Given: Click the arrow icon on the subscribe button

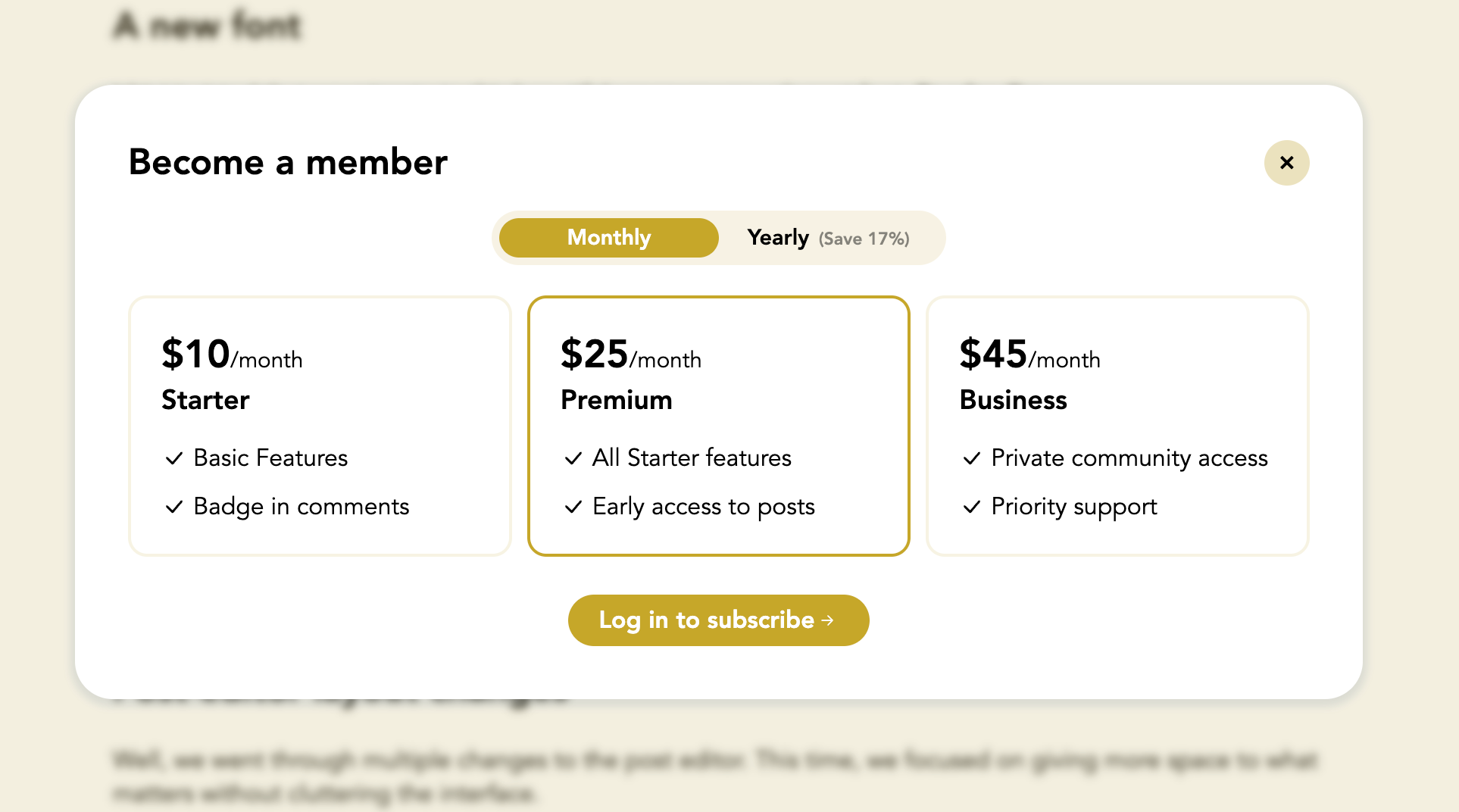Looking at the screenshot, I should (828, 620).
